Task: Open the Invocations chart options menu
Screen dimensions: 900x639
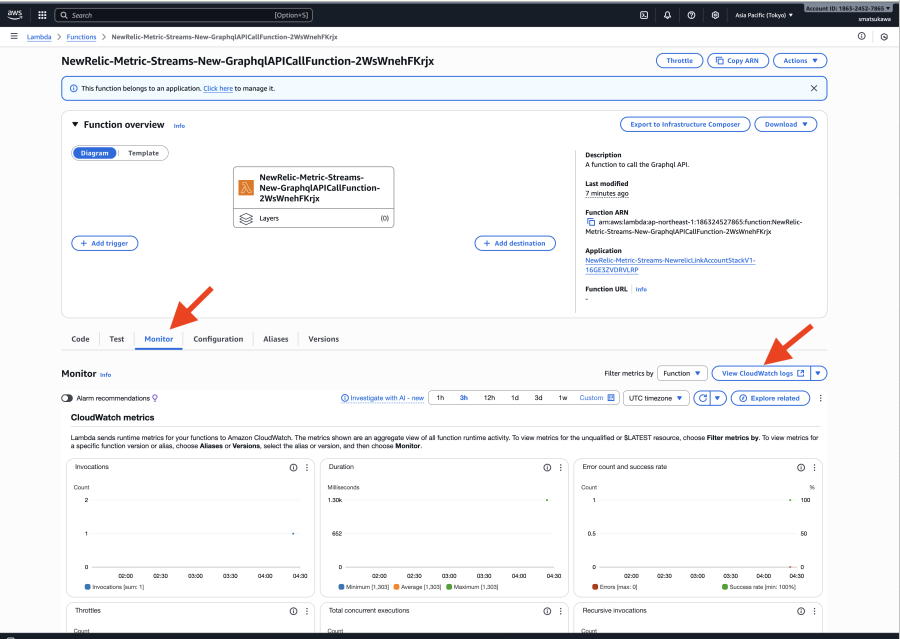Action: [307, 467]
